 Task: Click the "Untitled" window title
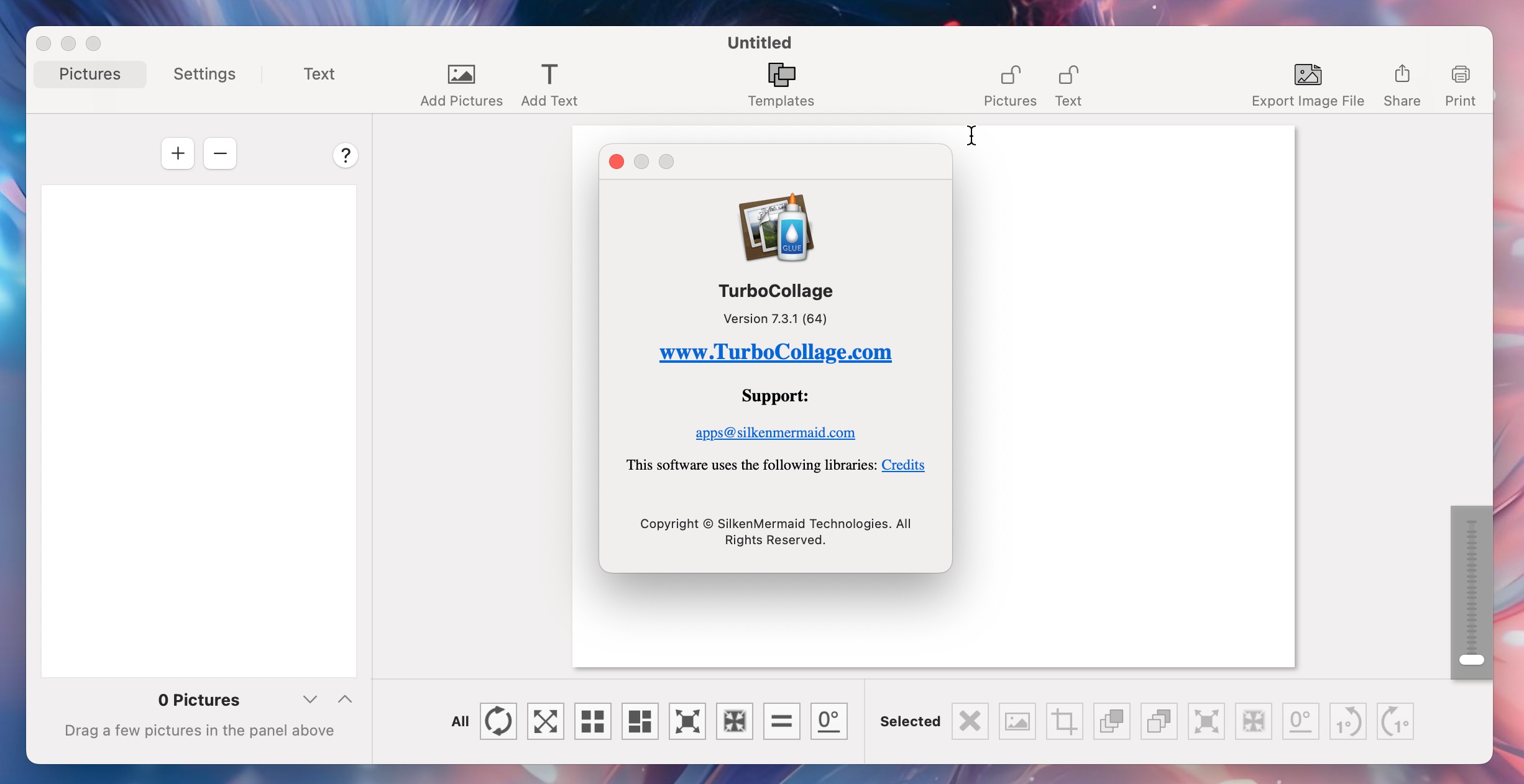760,43
